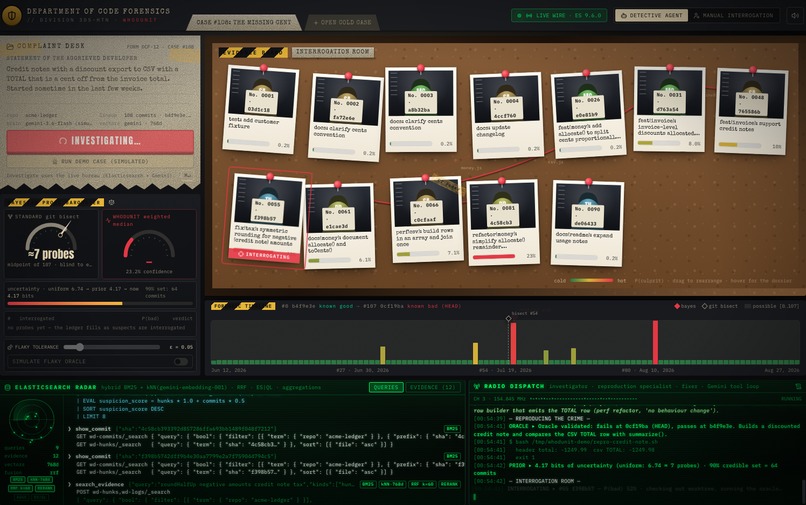Click the Flaky Tolerance icon
This screenshot has width=806, height=505.
[10, 347]
